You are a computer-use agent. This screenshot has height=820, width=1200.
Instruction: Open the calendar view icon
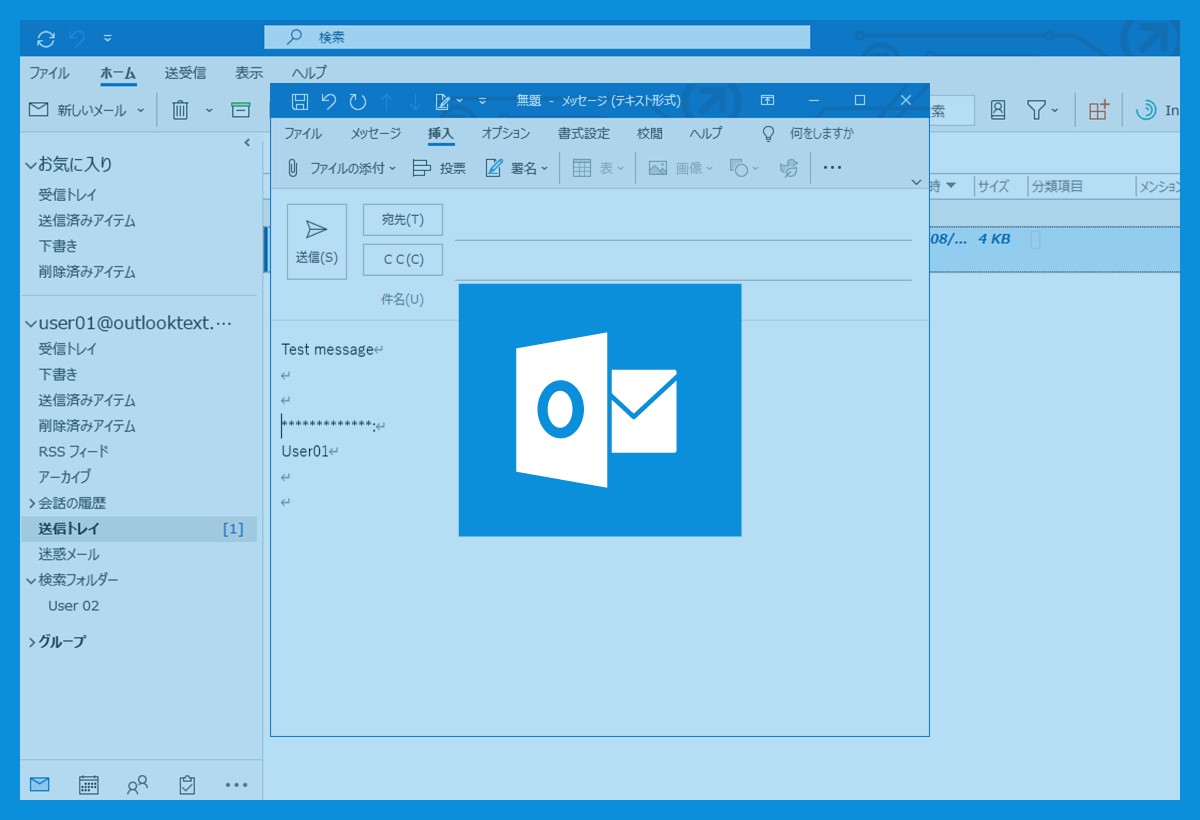coord(89,785)
